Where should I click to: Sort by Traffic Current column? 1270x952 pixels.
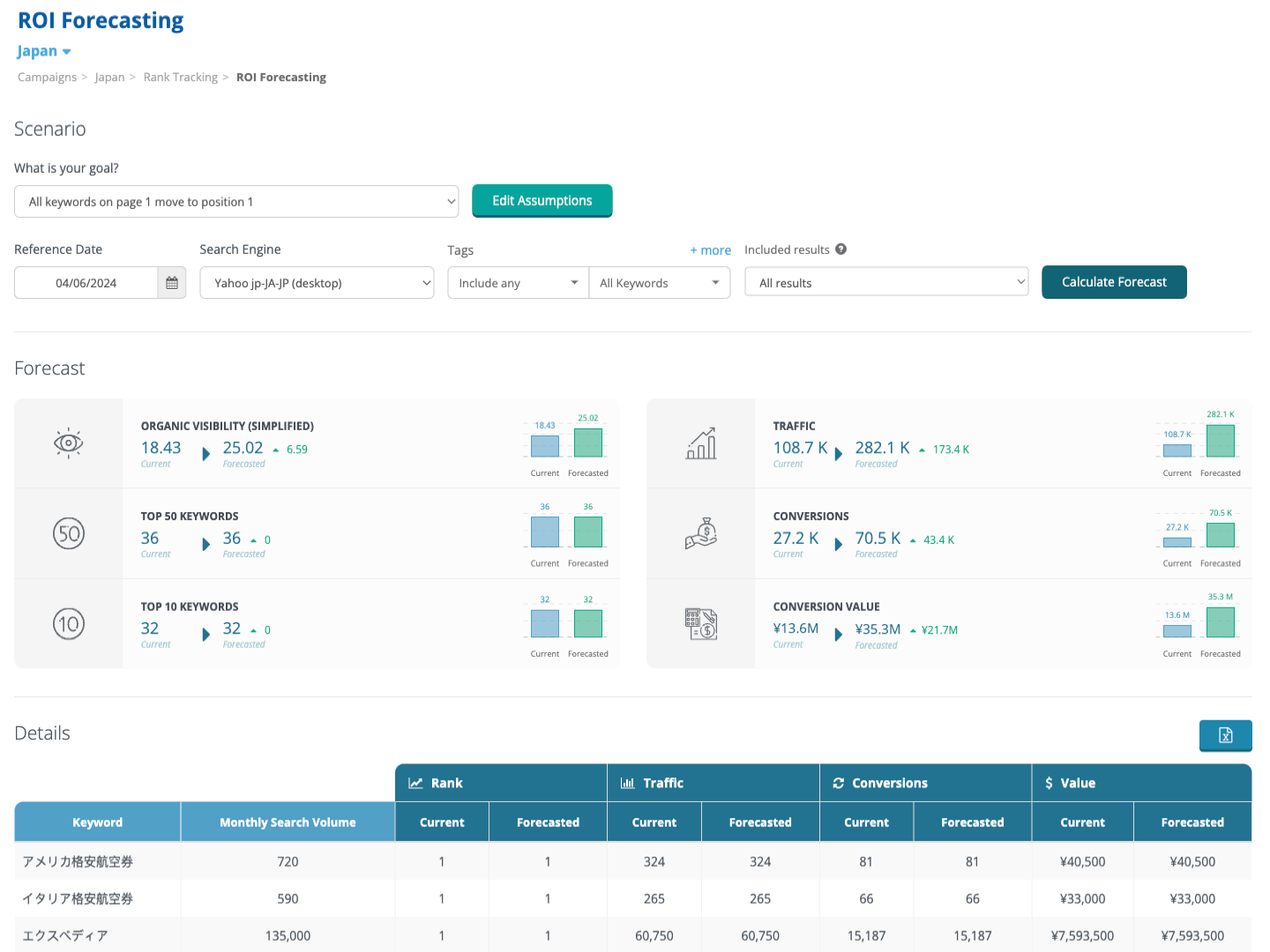tap(654, 822)
